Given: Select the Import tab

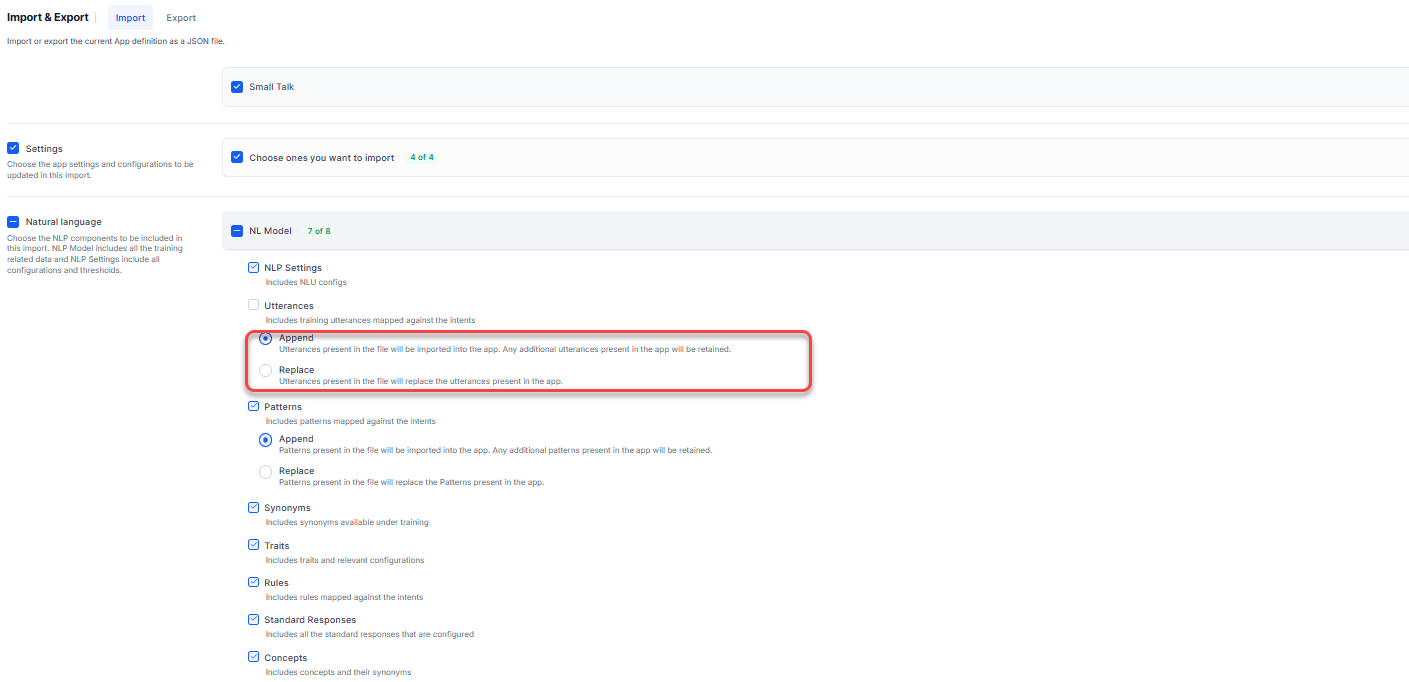Looking at the screenshot, I should [130, 18].
